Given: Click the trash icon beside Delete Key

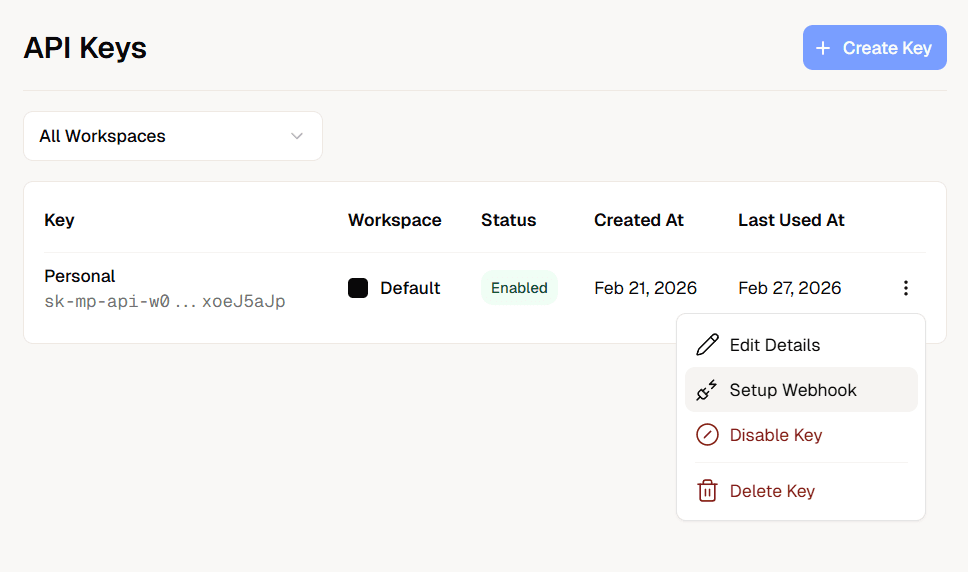Looking at the screenshot, I should (707, 491).
